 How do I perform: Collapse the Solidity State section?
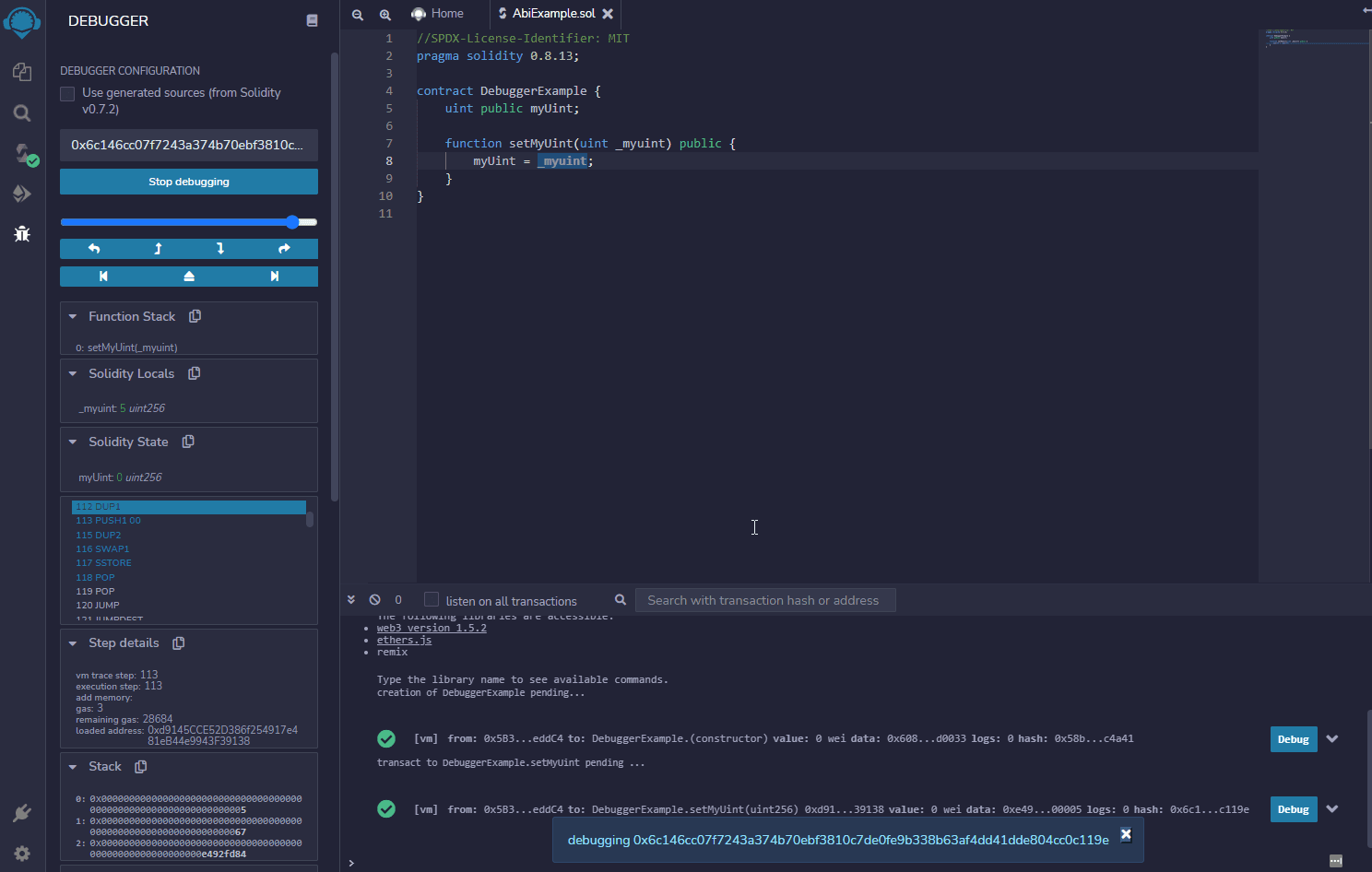[x=73, y=442]
